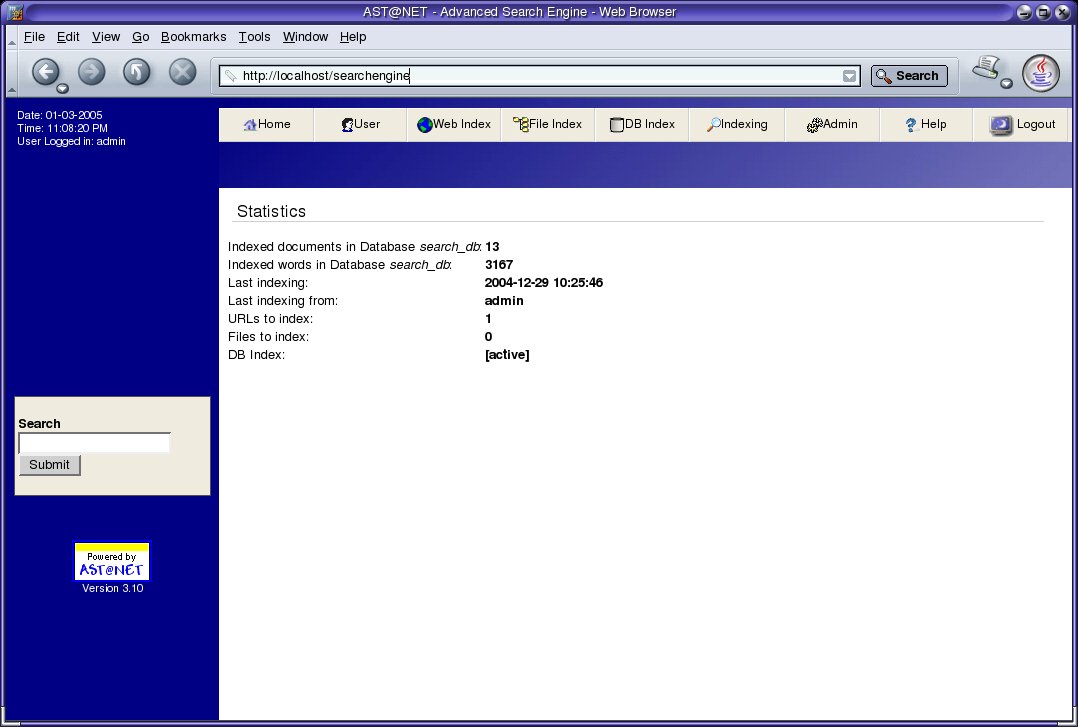Go to the Home page tab

267,124
